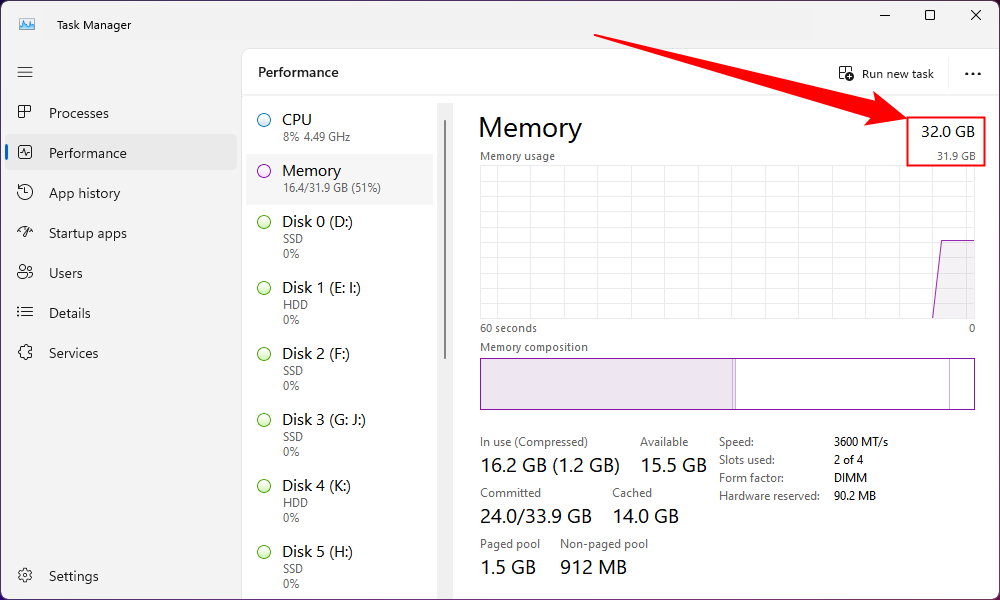Open the Services gear icon
The width and height of the screenshot is (1000, 600).
click(x=25, y=353)
